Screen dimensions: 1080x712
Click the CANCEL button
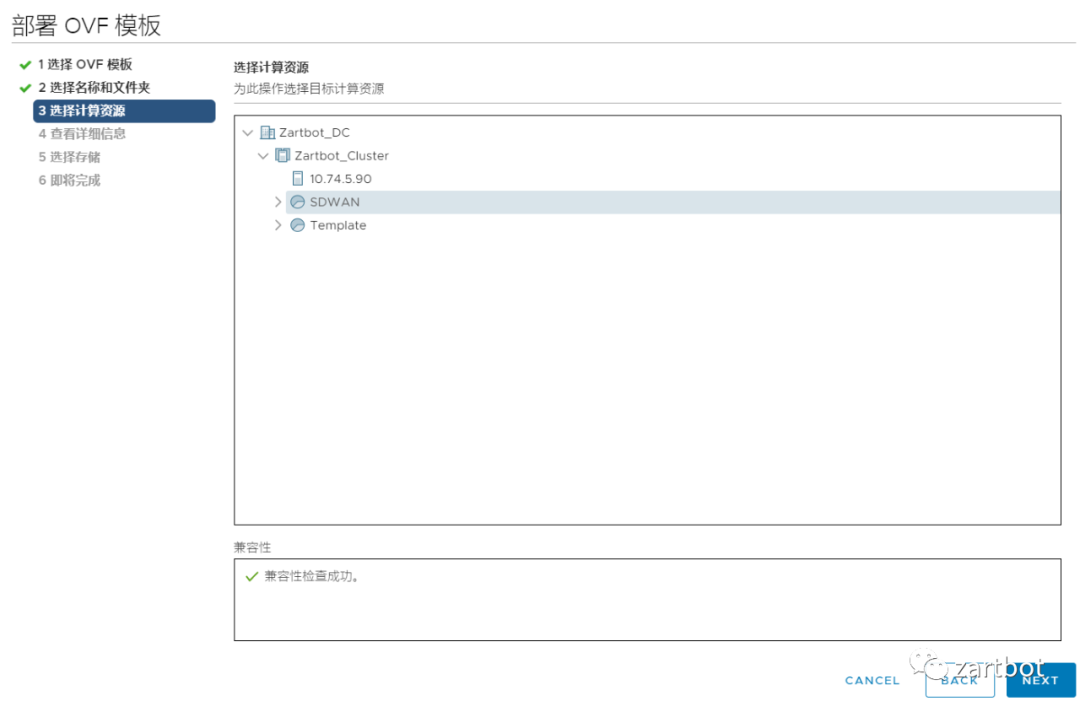872,680
